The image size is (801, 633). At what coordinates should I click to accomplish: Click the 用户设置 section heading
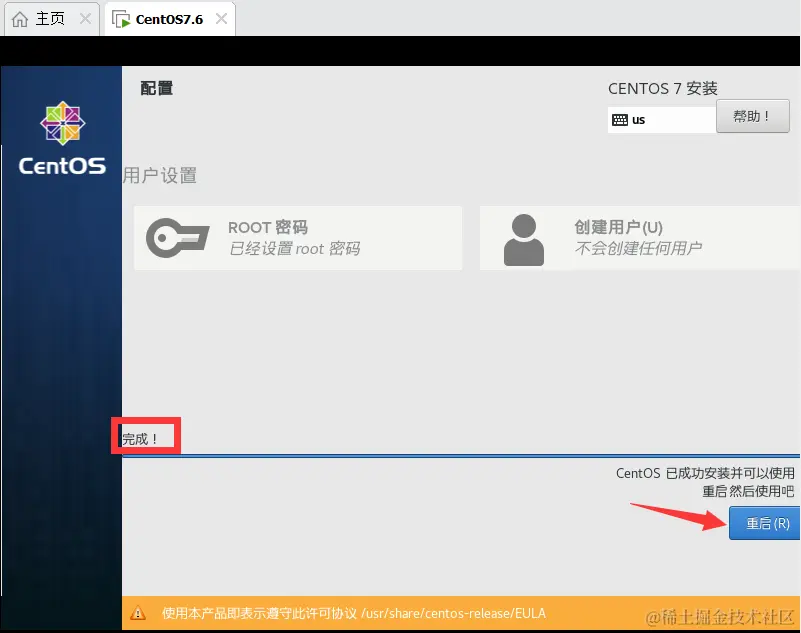pos(160,175)
